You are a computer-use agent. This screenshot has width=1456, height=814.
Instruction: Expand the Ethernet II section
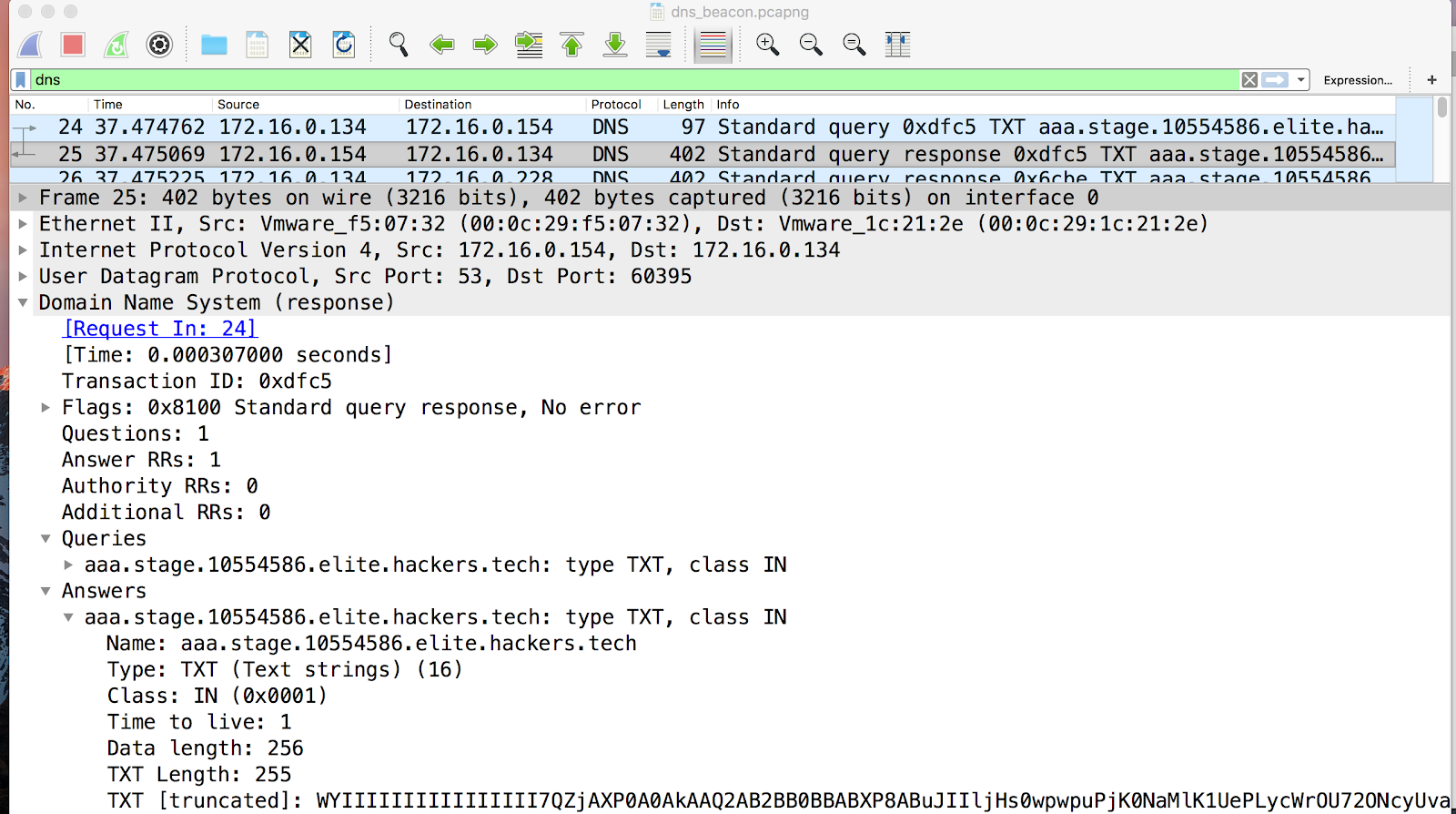pyautogui.click(x=23, y=224)
